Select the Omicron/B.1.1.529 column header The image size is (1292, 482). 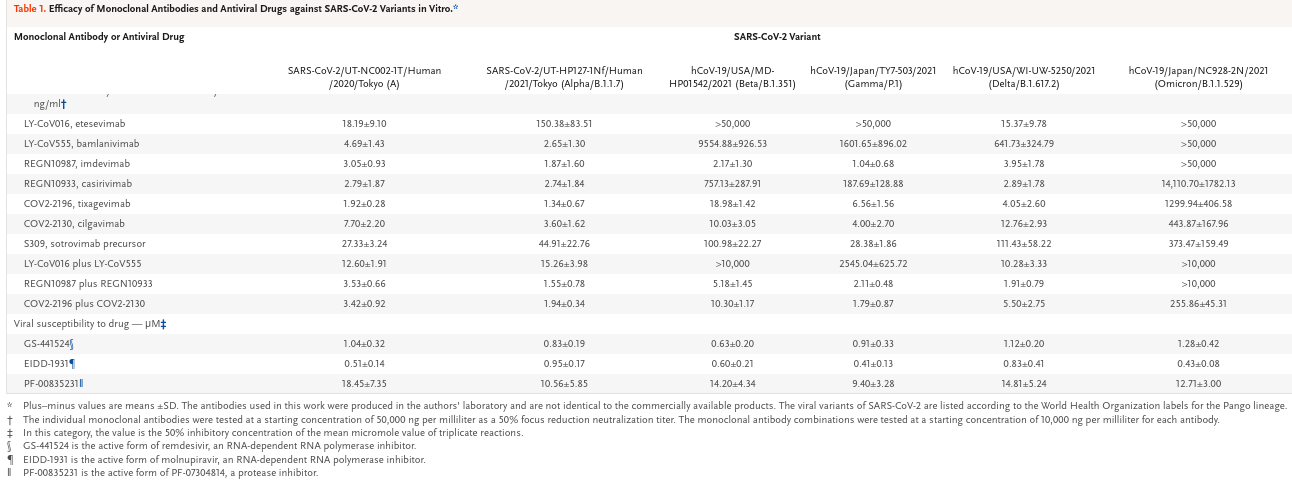click(x=1198, y=77)
